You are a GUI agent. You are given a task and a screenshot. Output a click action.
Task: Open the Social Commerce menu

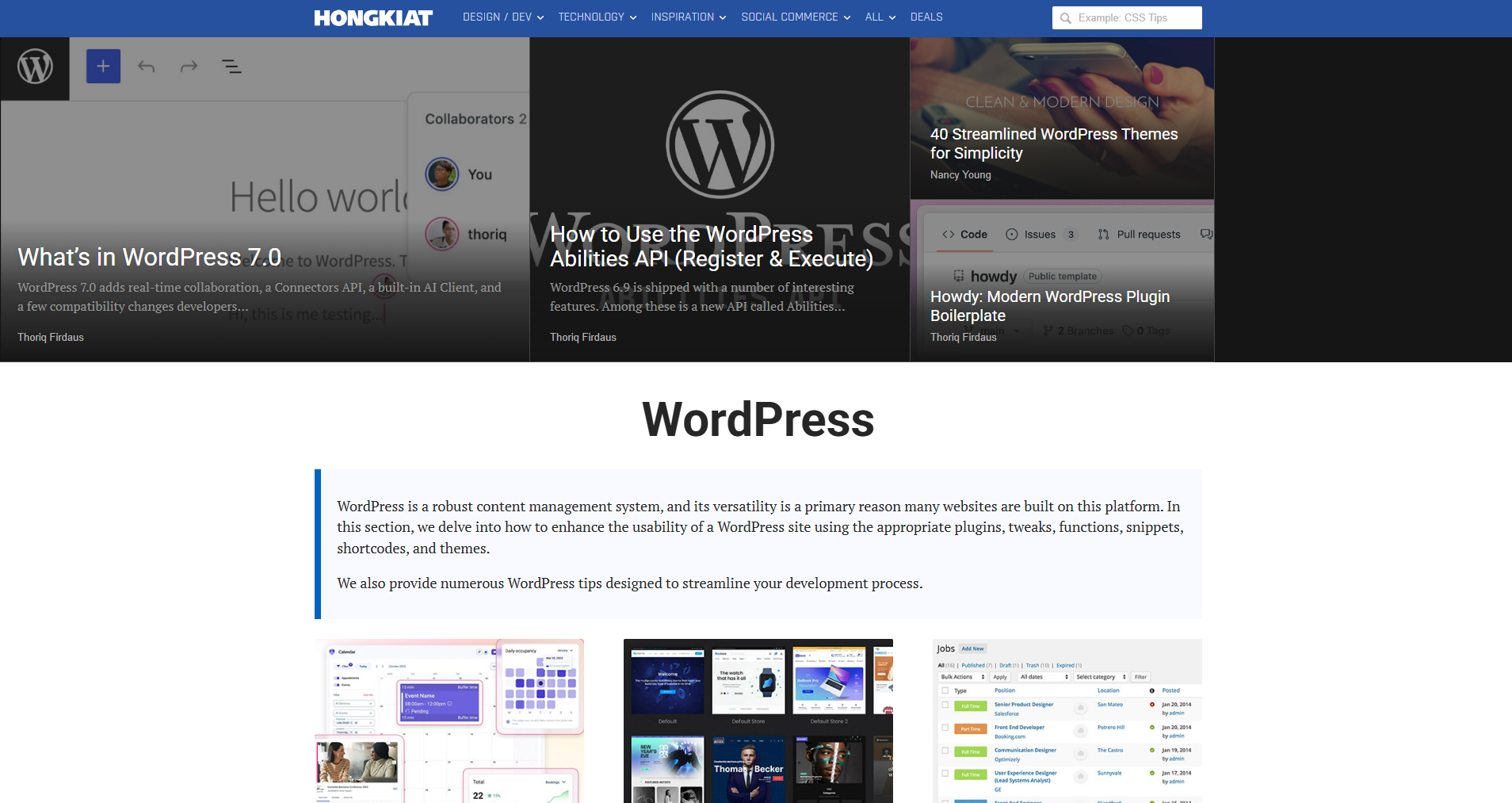(789, 17)
